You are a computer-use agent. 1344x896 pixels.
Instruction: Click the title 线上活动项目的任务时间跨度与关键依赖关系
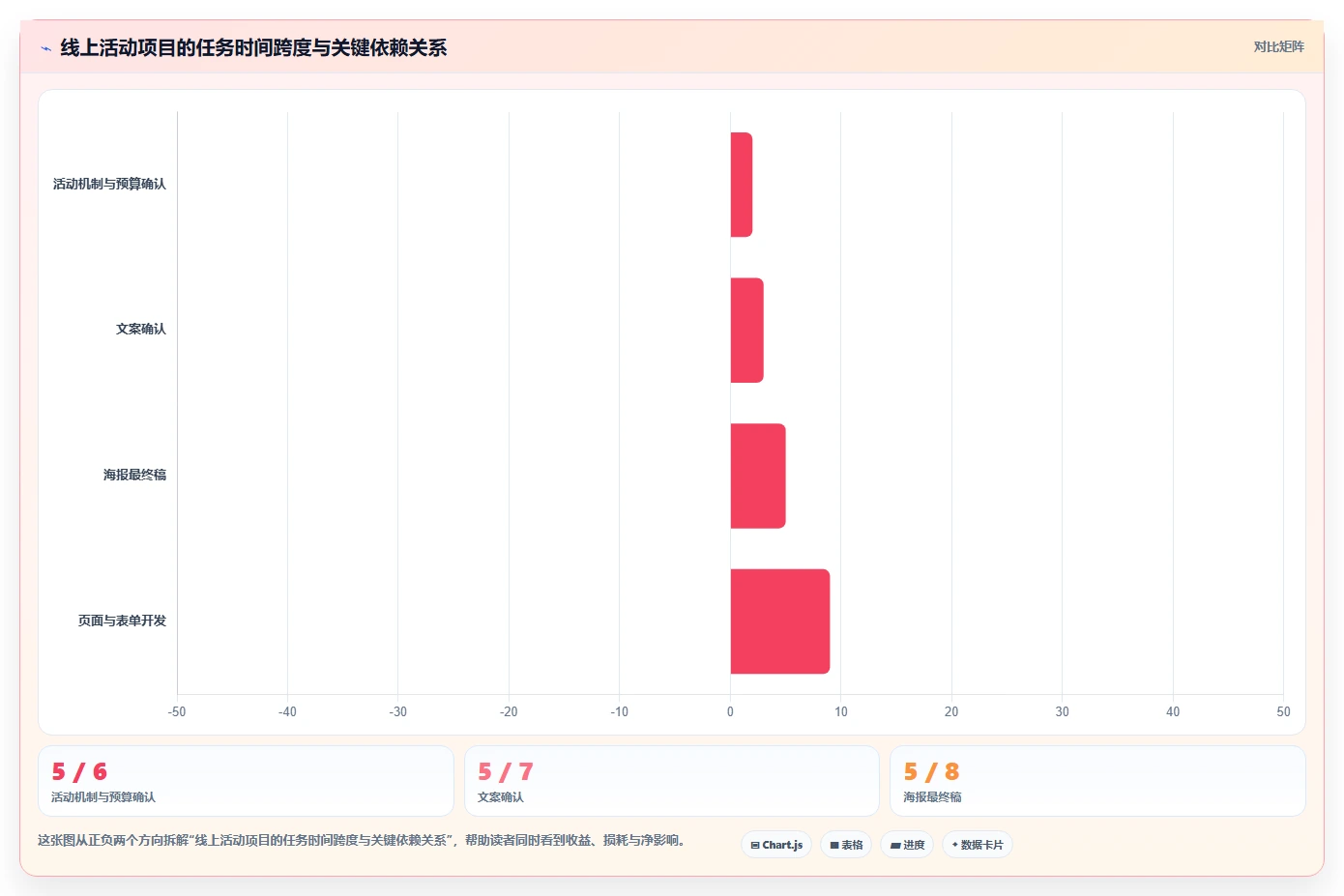(253, 47)
